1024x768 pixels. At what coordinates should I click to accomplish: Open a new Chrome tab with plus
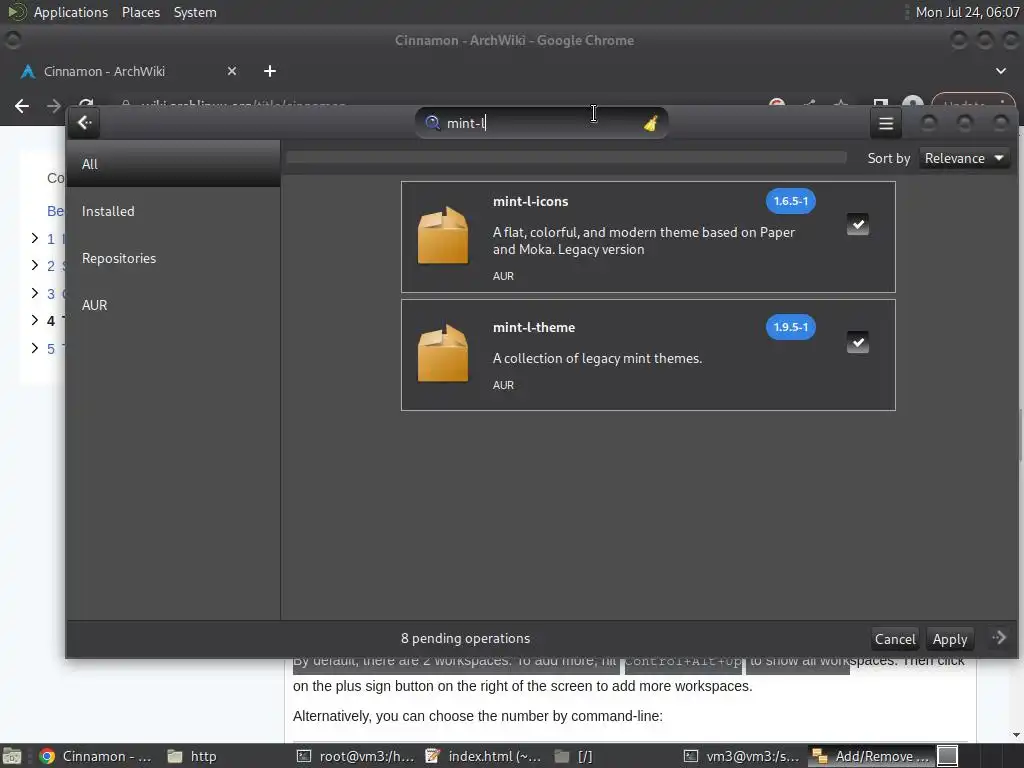270,71
